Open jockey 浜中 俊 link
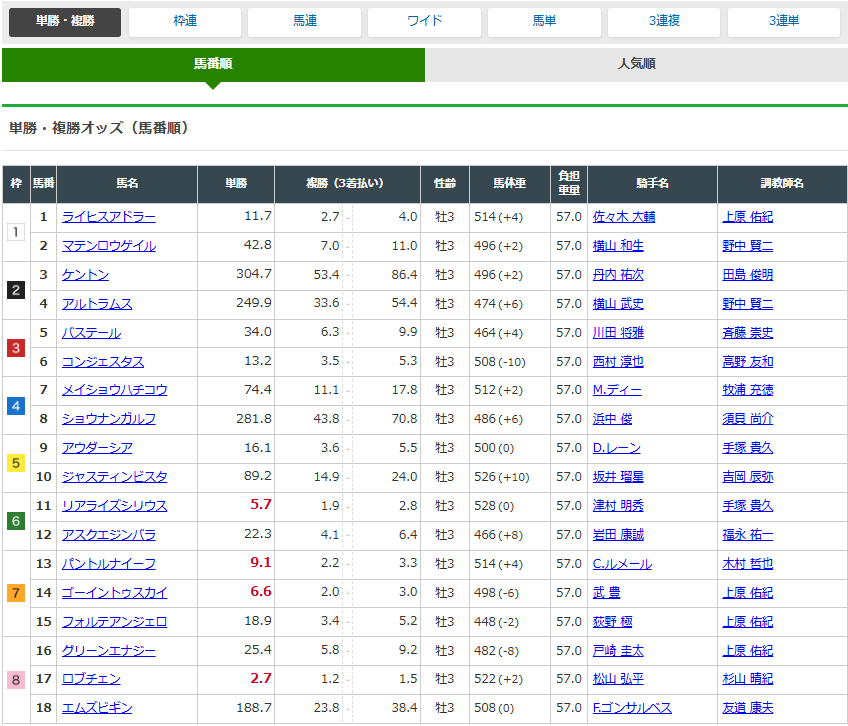 click(x=612, y=419)
